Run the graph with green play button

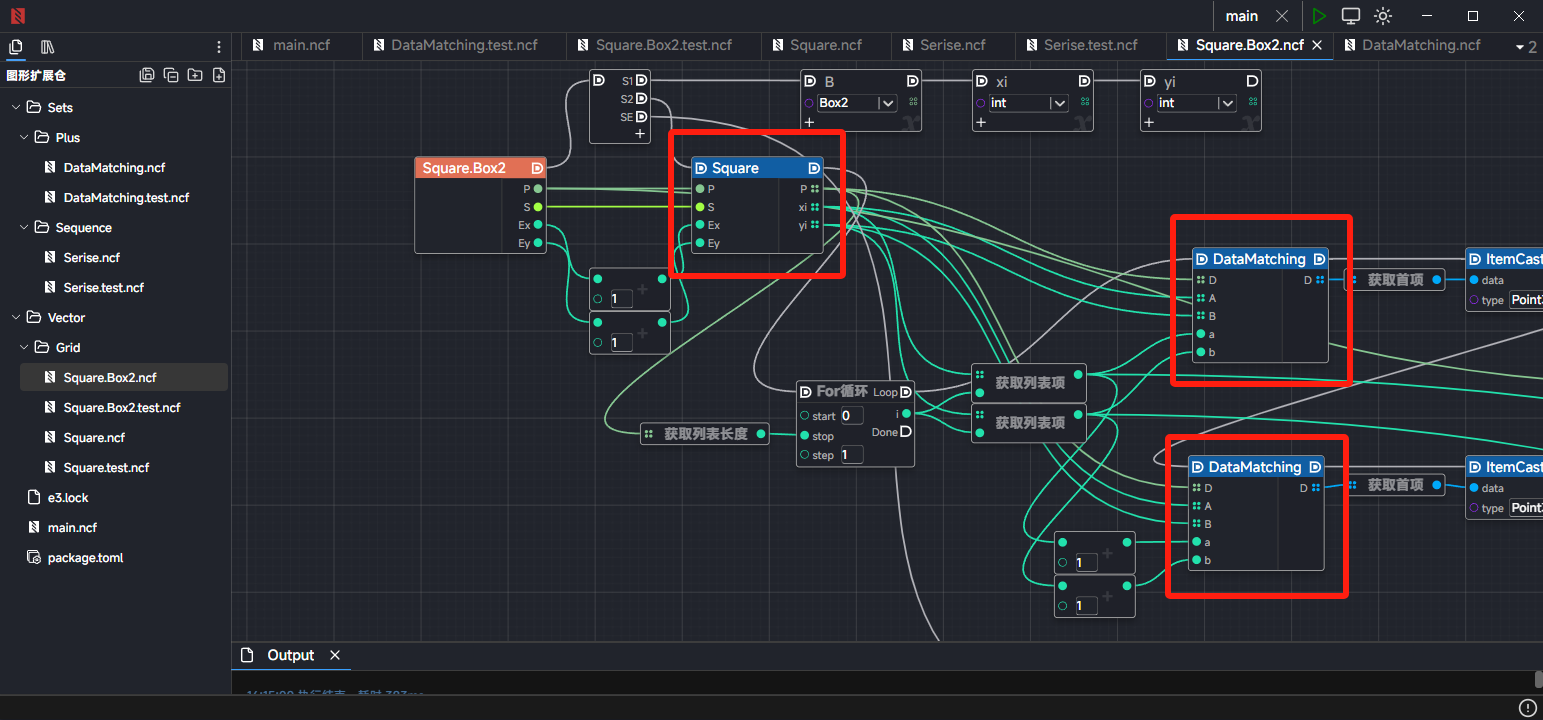click(1319, 16)
